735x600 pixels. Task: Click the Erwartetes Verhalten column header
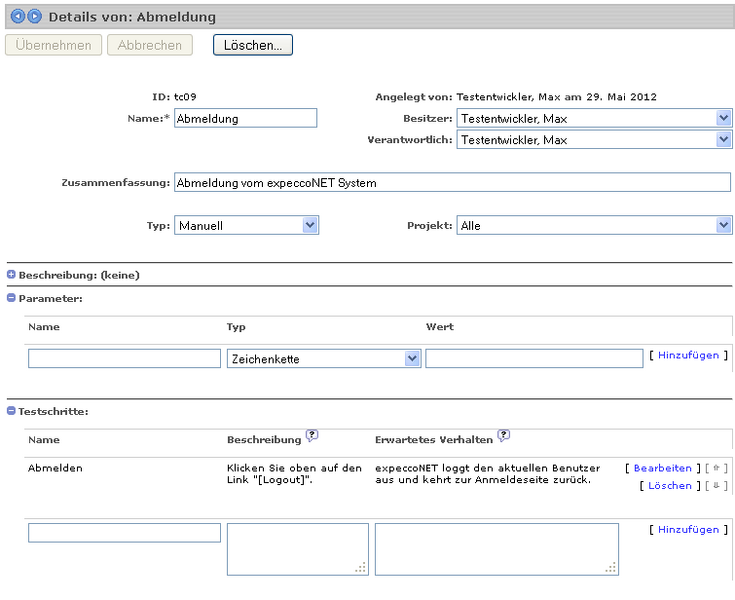pos(434,440)
